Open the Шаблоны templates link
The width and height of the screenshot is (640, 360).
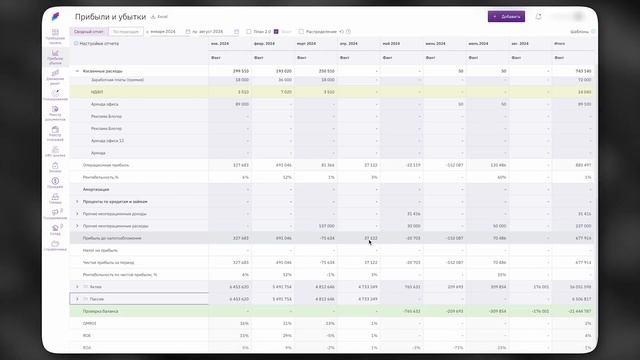pos(580,31)
